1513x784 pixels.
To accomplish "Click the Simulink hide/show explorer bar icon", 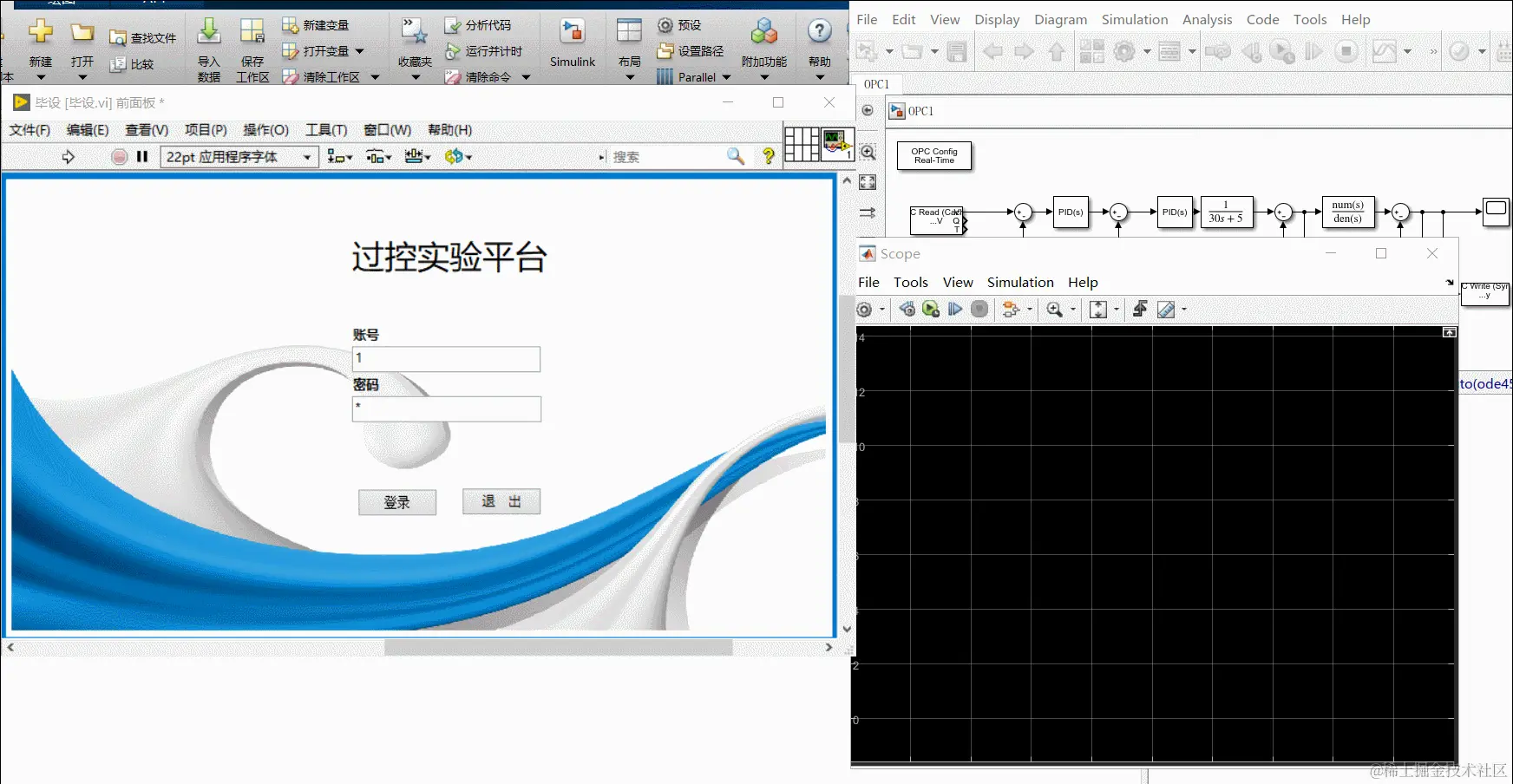I will [x=868, y=110].
